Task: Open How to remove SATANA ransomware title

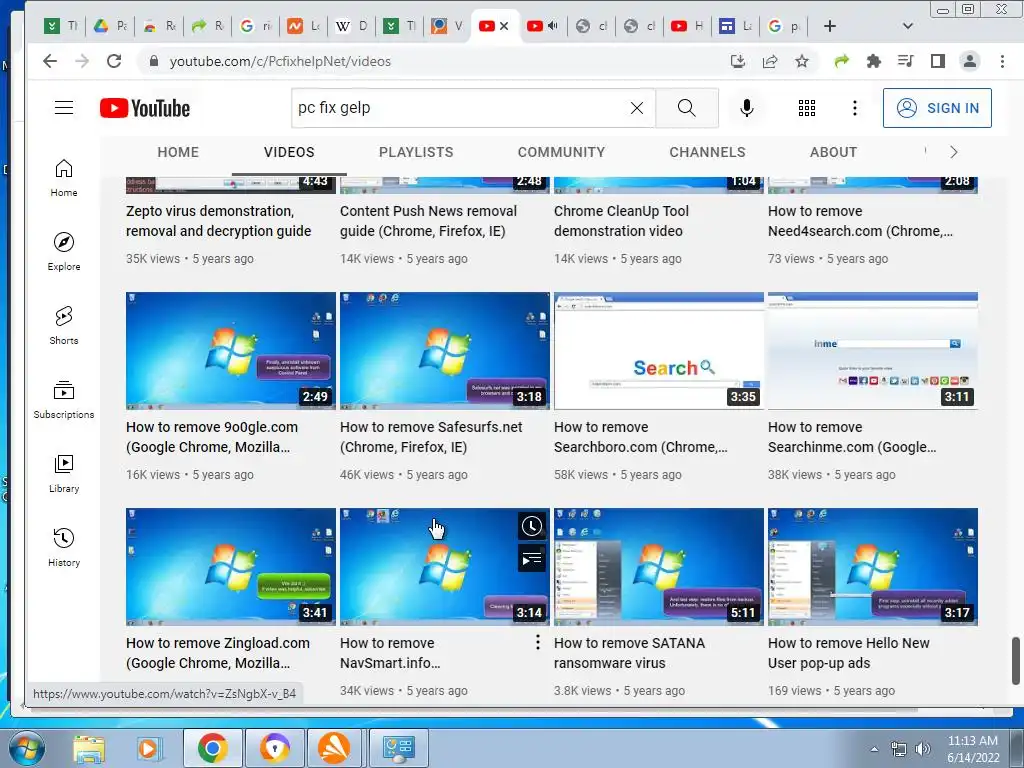Action: 630,653
